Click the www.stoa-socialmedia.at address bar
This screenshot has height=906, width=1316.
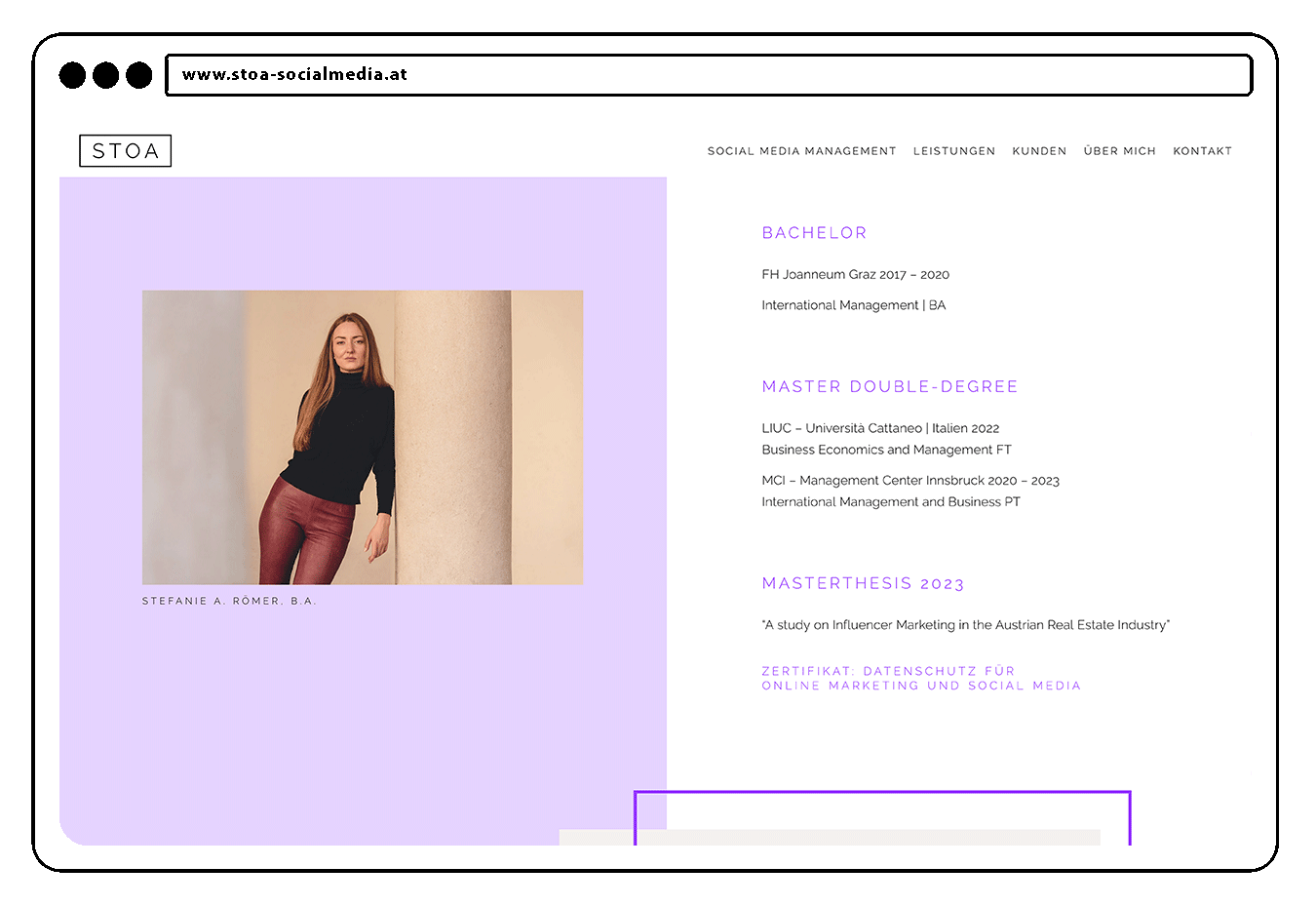[x=709, y=75]
